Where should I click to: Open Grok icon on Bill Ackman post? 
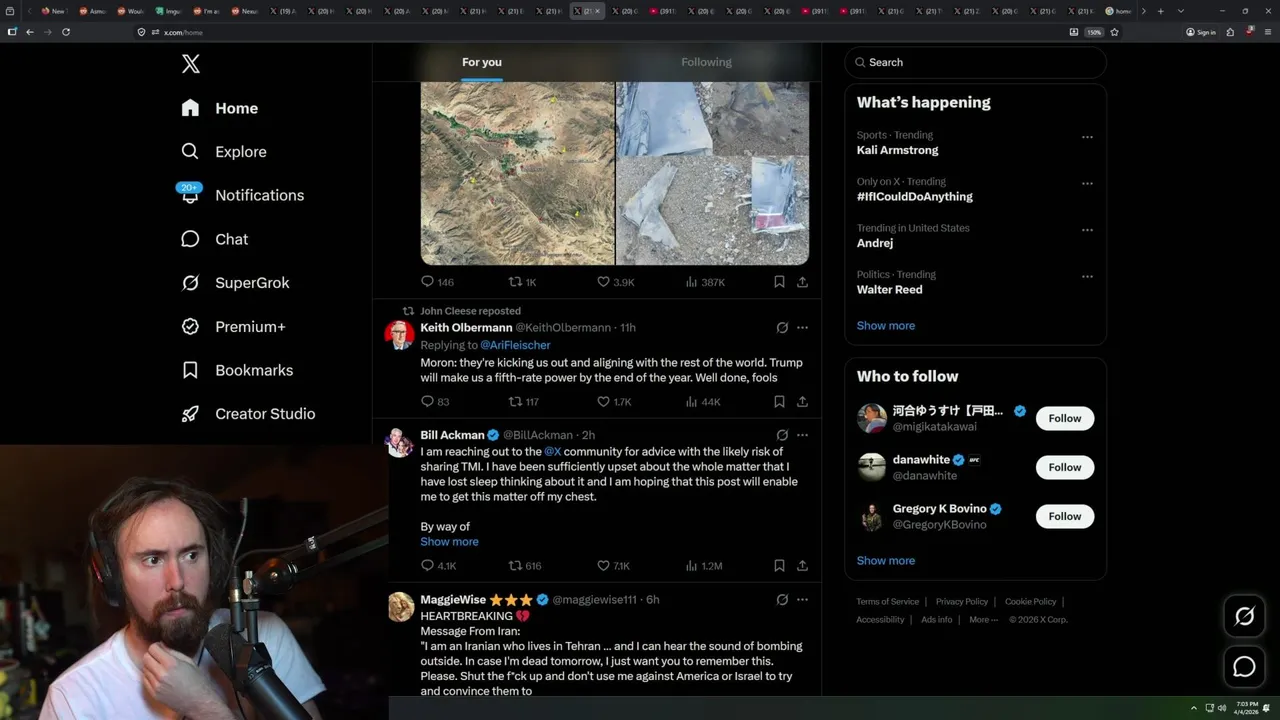[782, 435]
